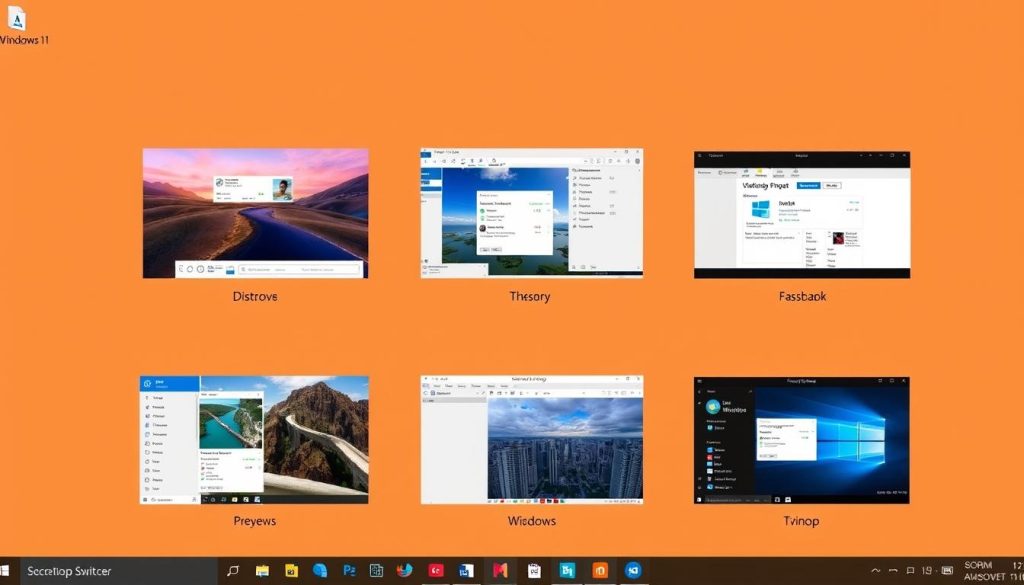
Task: Click the taskbar search icon
Action: [232, 571]
